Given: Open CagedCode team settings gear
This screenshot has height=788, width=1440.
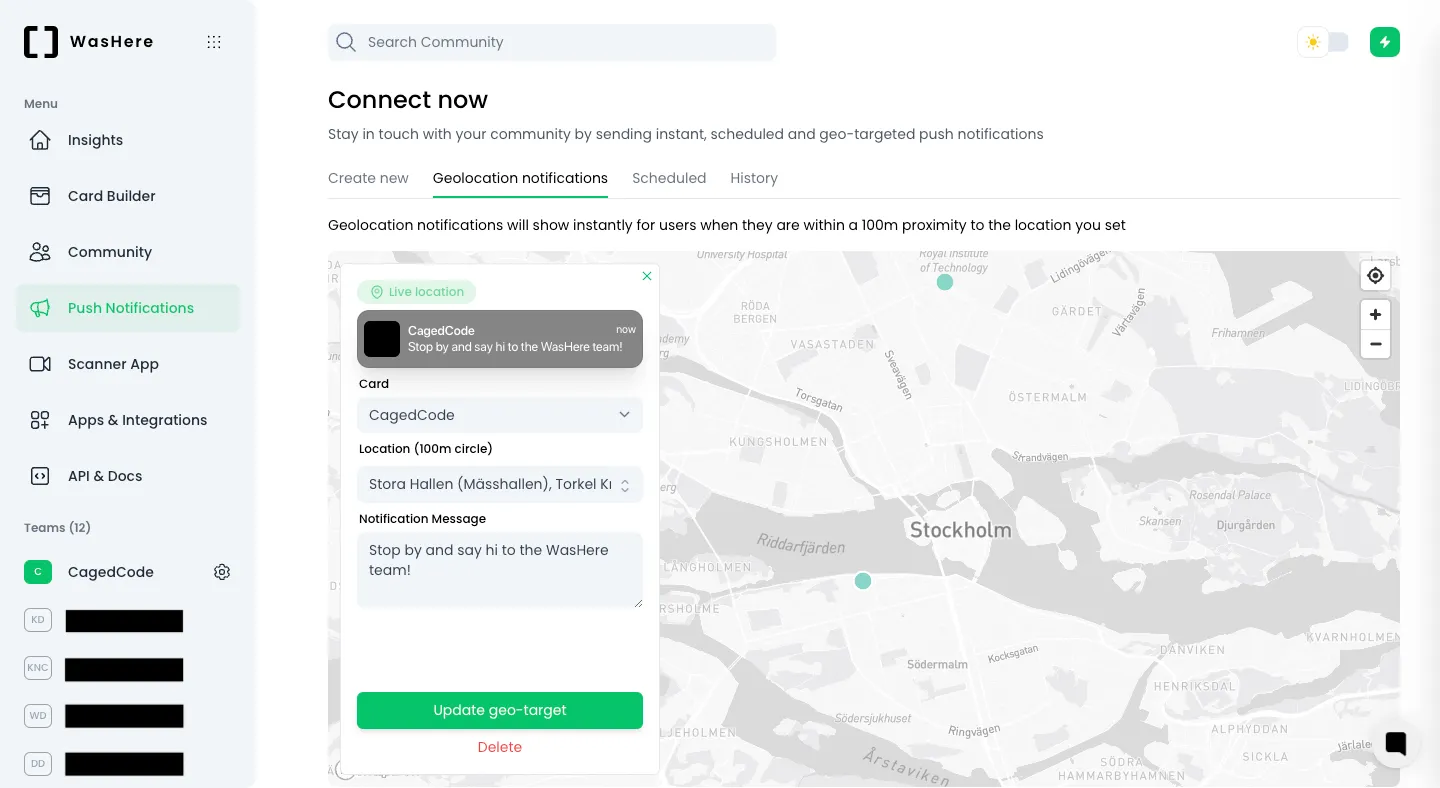Looking at the screenshot, I should tap(222, 572).
